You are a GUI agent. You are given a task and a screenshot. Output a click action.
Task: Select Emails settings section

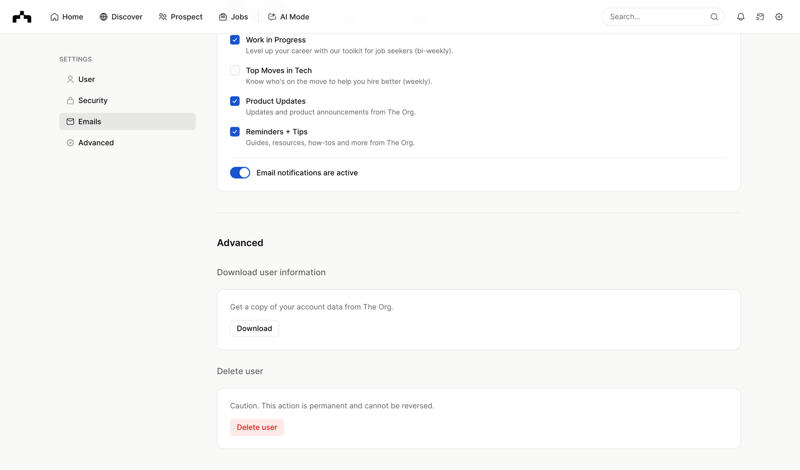coord(128,121)
